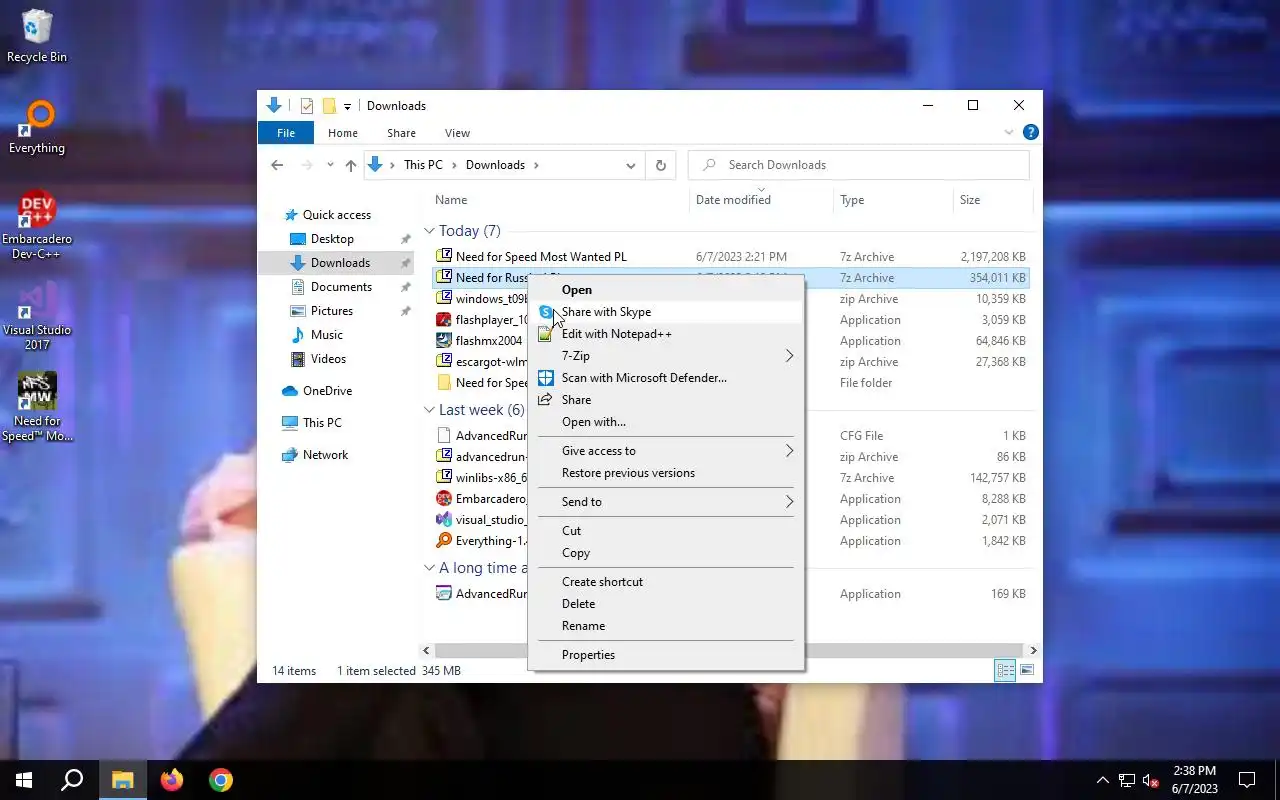Click the new folder icon in title bar
This screenshot has width=1280, height=800.
tap(328, 106)
